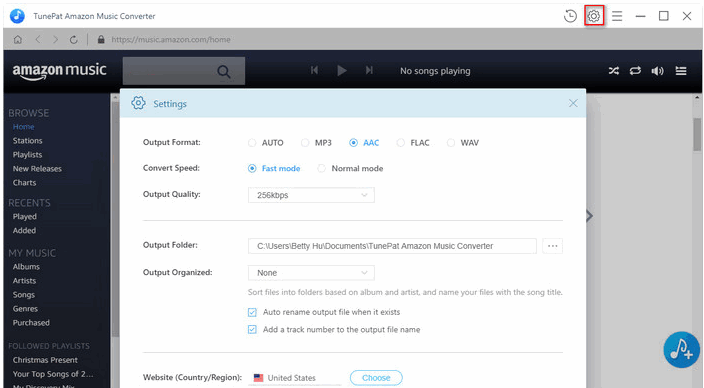
Task: Navigate back with the left arrow
Action: click(x=38, y=40)
